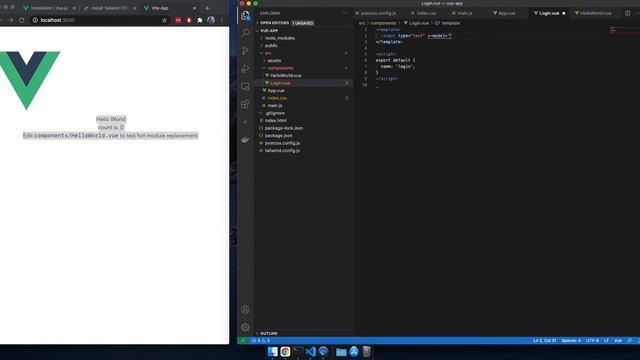Open the Run and Debug view
Screen dimensions: 640x360
pos(245,68)
